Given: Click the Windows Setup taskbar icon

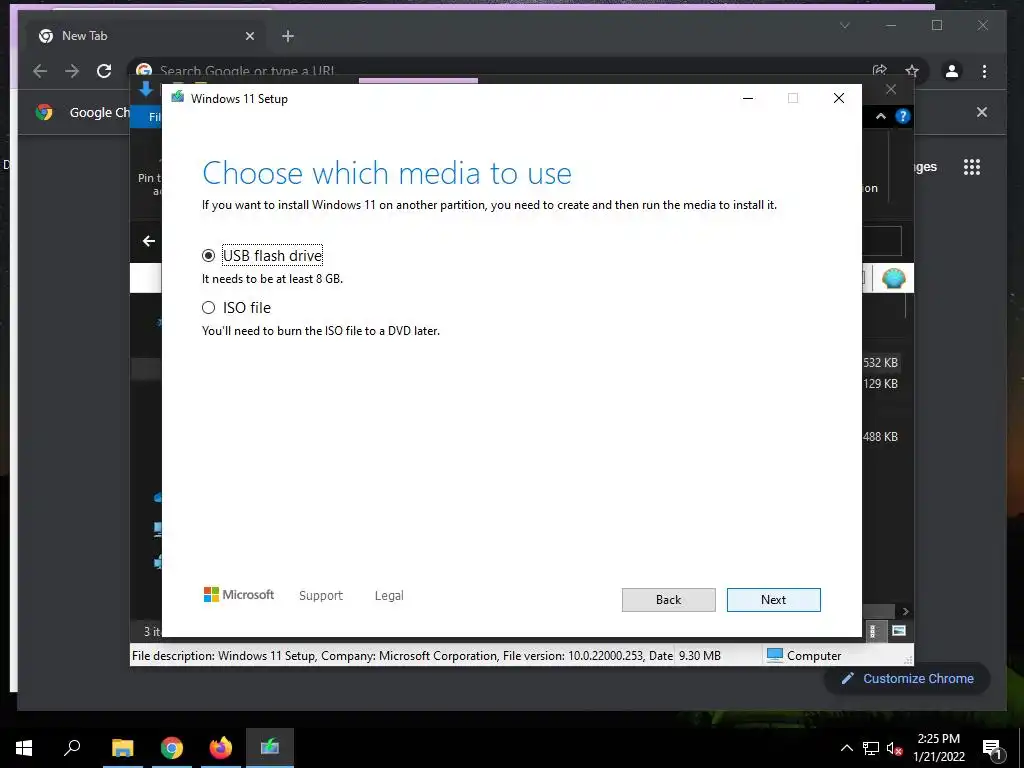Looking at the screenshot, I should (270, 748).
